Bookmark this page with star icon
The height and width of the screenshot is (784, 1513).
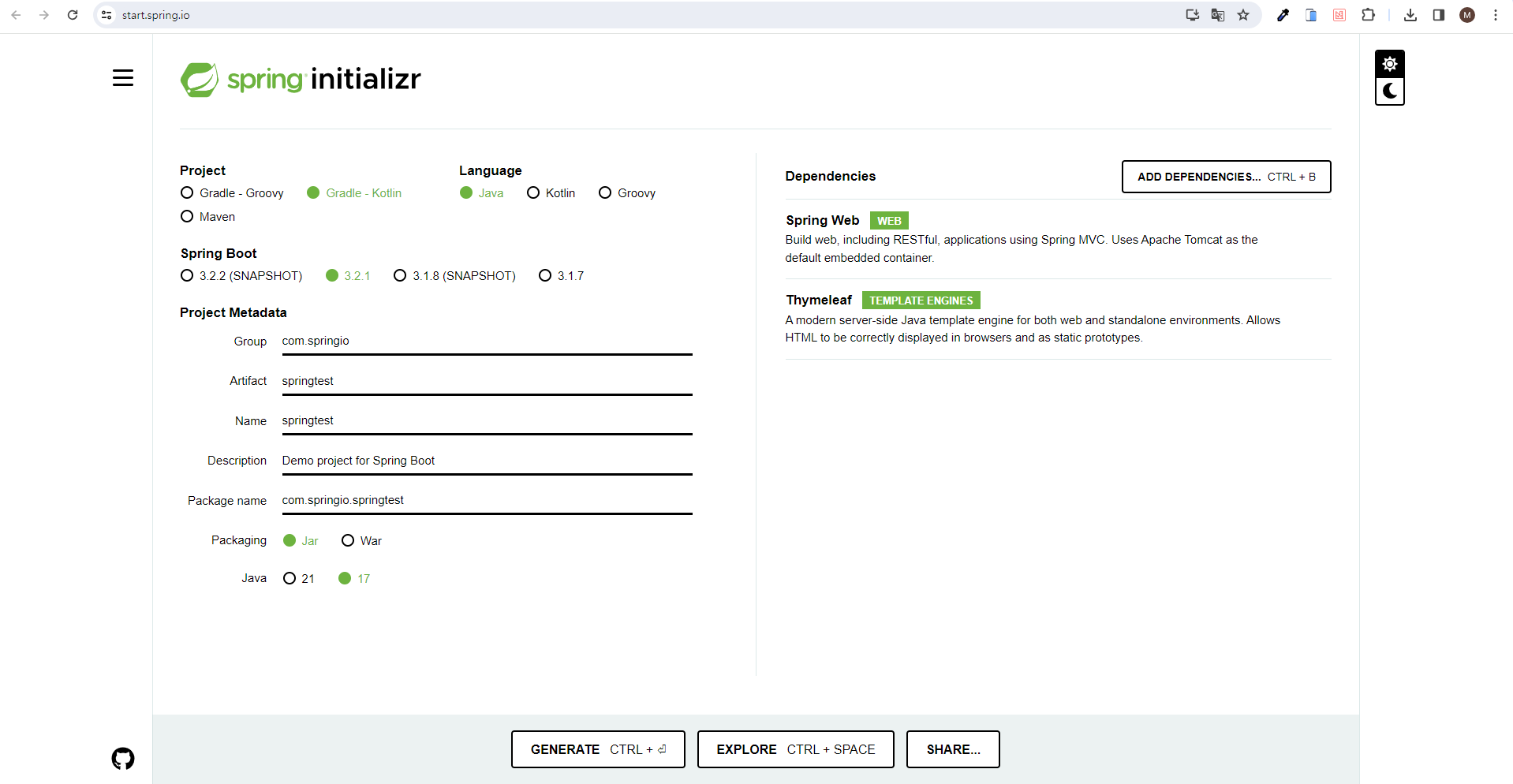pyautogui.click(x=1243, y=15)
